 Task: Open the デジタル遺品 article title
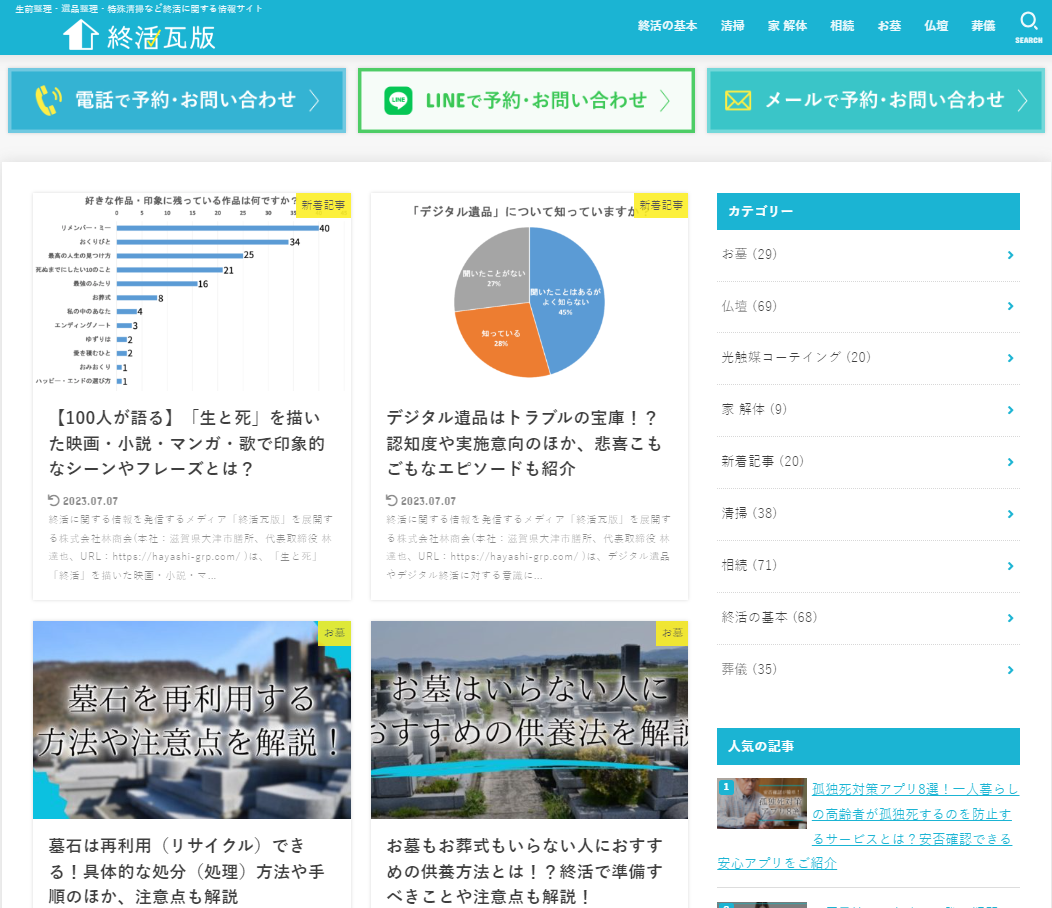point(524,443)
